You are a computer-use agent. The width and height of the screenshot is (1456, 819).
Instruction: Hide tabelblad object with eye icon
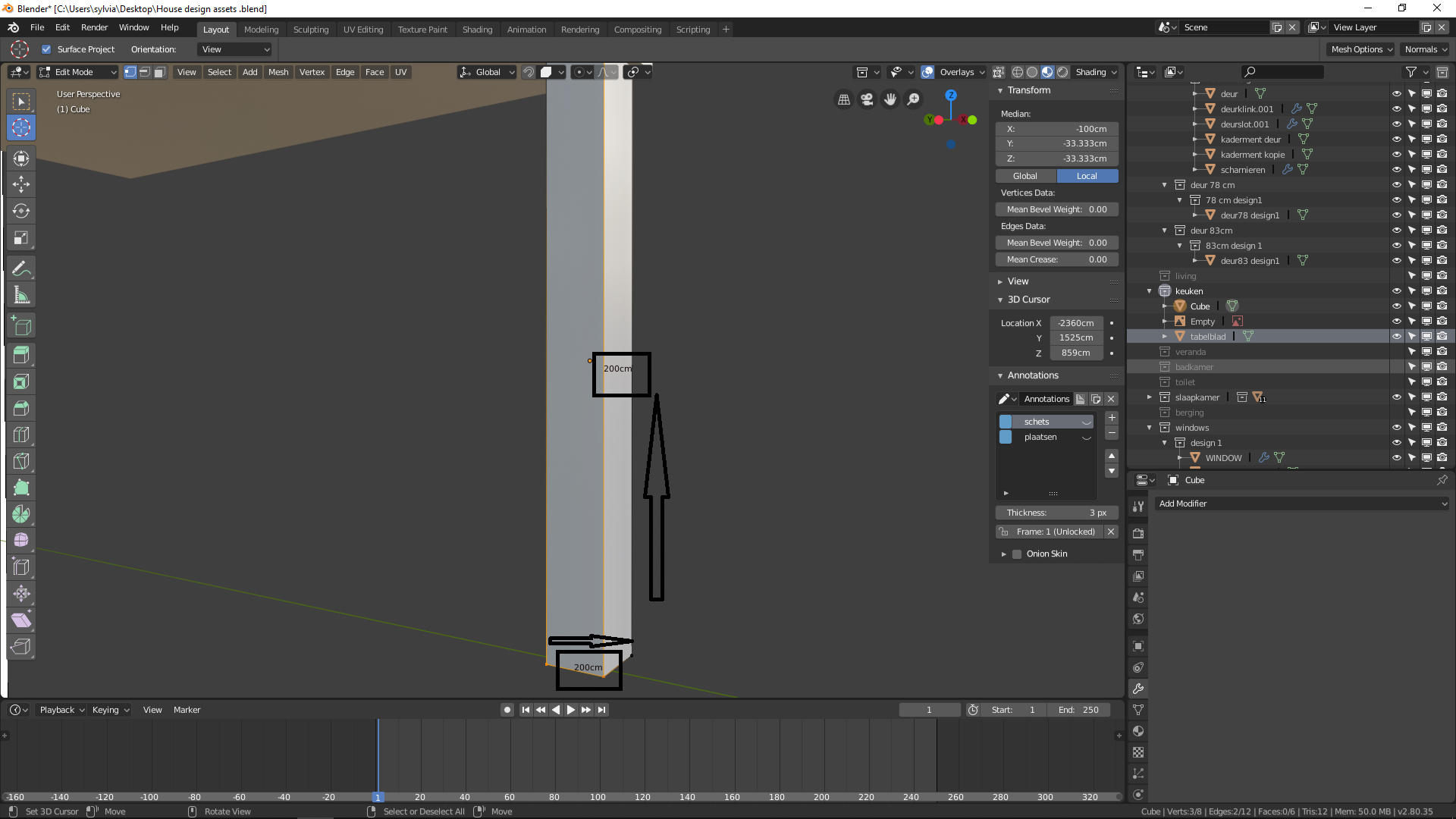click(x=1396, y=336)
